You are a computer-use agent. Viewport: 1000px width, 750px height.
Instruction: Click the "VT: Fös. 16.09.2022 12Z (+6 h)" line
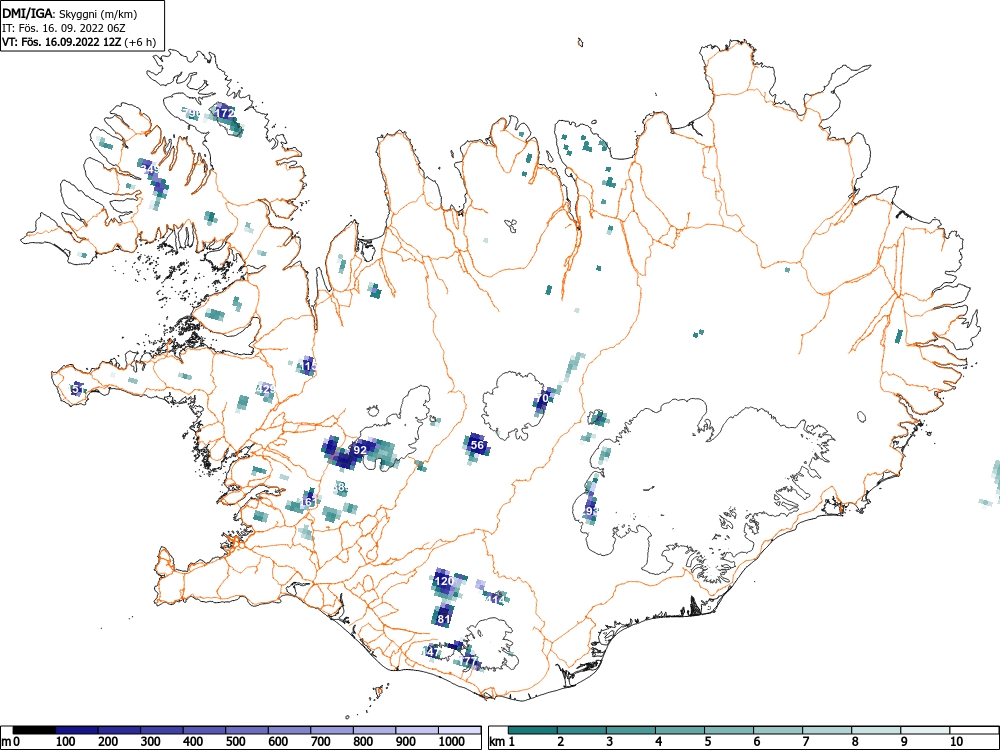pos(79,42)
